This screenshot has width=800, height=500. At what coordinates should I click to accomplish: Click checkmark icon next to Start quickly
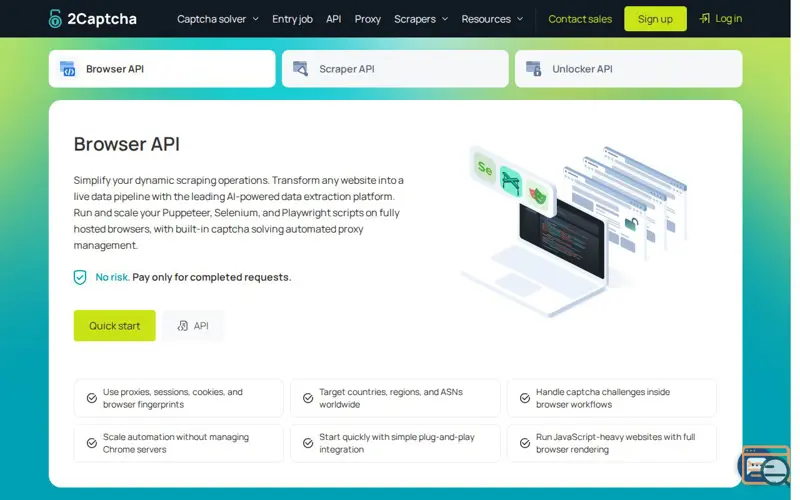[x=308, y=443]
